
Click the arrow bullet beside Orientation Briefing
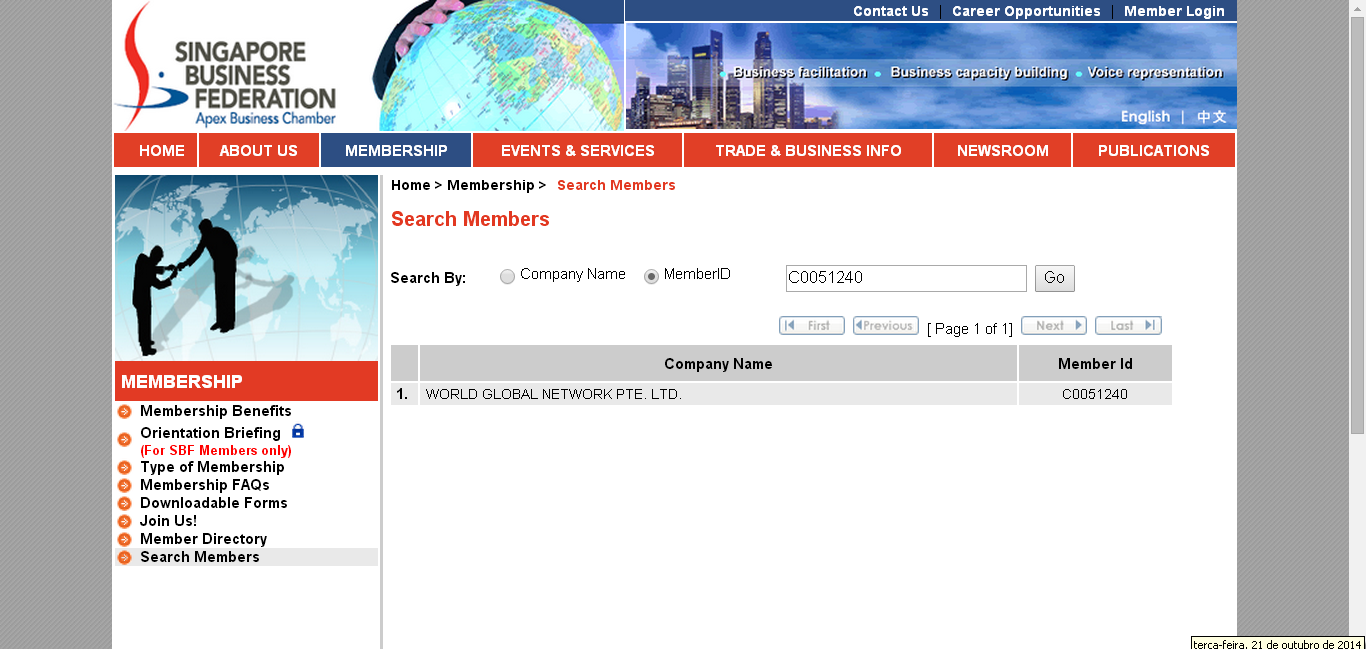point(125,439)
